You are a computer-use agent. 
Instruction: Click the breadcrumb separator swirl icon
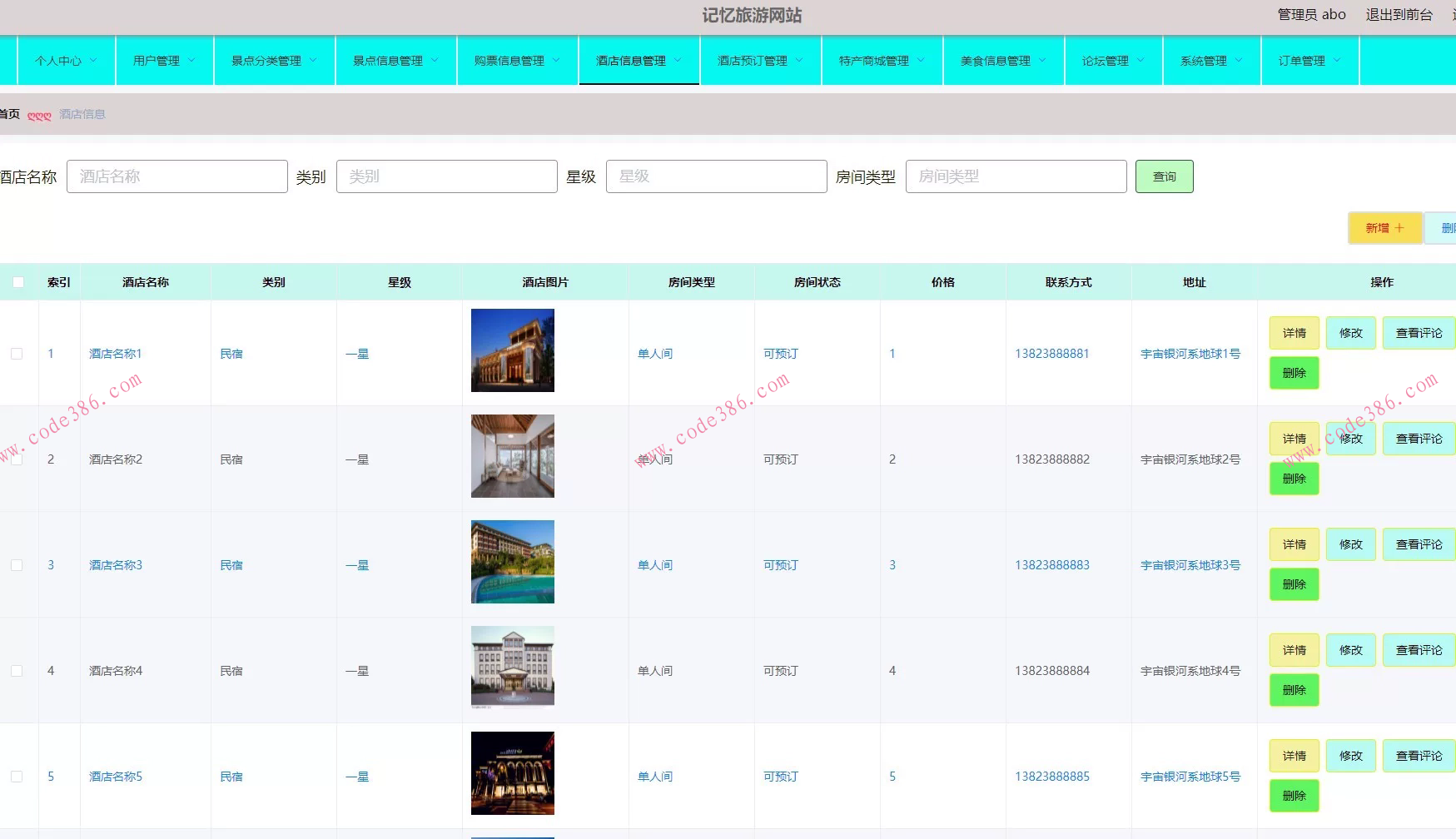click(x=39, y=115)
